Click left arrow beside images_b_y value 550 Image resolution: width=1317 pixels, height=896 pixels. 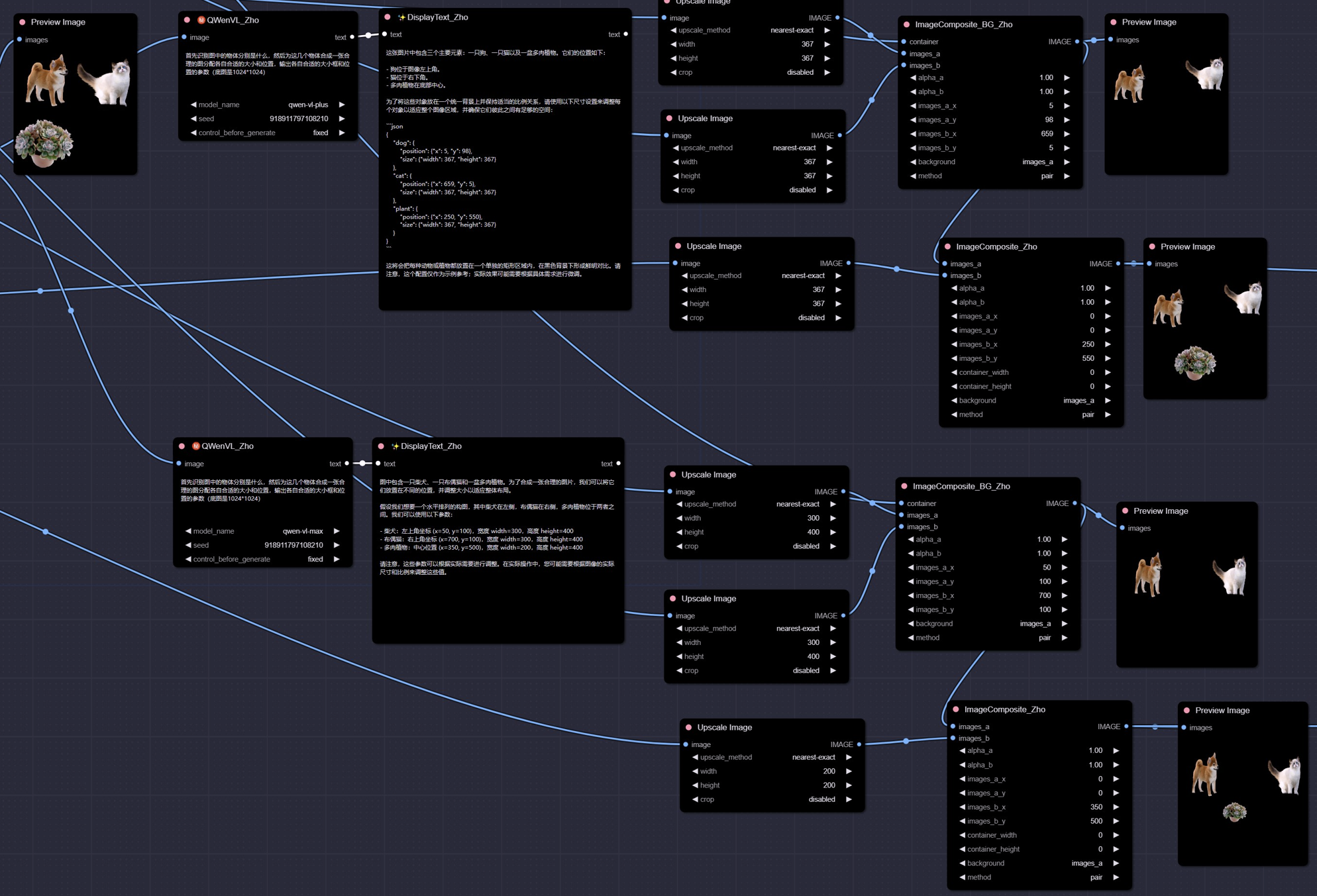[x=954, y=358]
